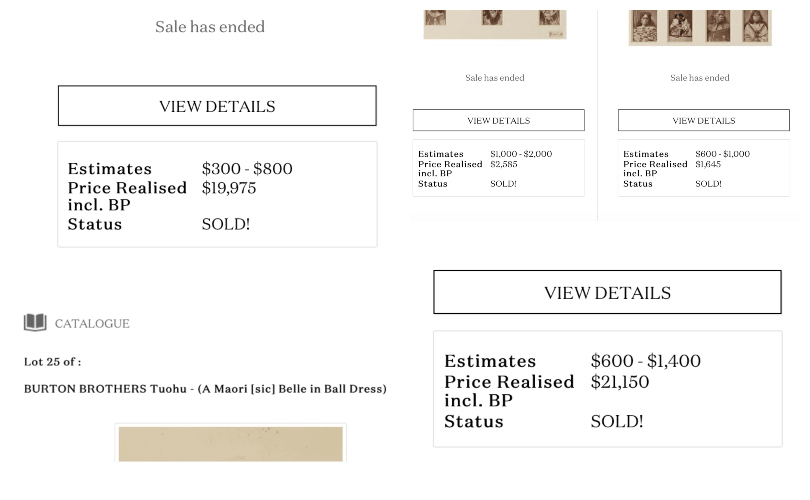Click the Tuohu lot image below the title
The height and width of the screenshot is (500, 810).
pyautogui.click(x=230, y=443)
